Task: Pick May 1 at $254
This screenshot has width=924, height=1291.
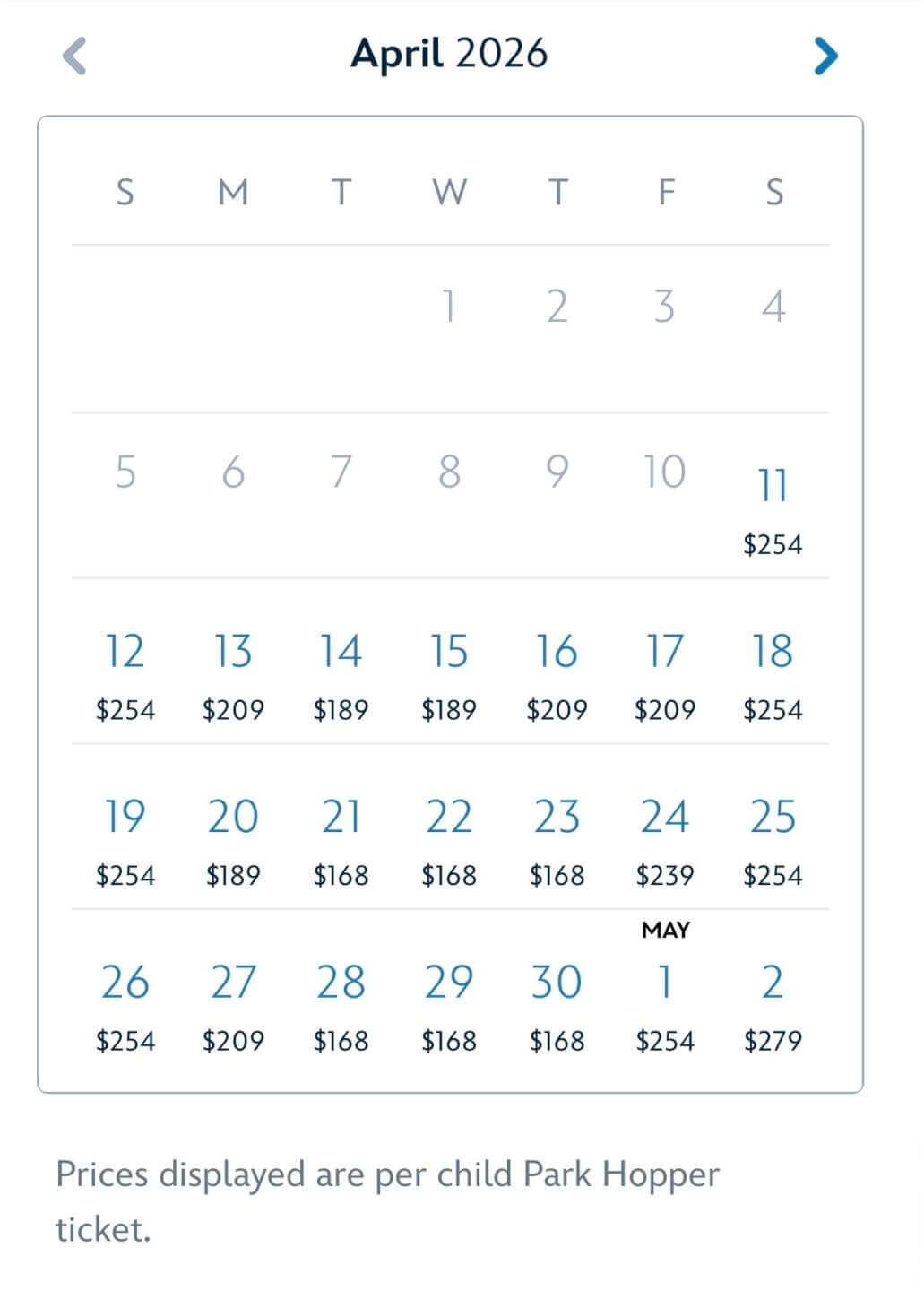Action: coord(665,995)
